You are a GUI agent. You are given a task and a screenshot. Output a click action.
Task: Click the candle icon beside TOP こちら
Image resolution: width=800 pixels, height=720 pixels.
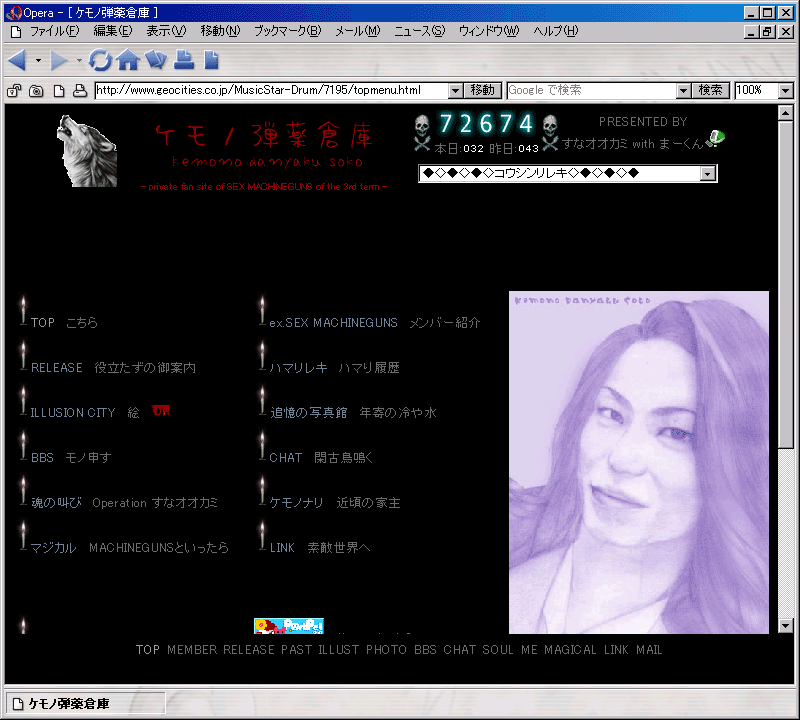[23, 310]
